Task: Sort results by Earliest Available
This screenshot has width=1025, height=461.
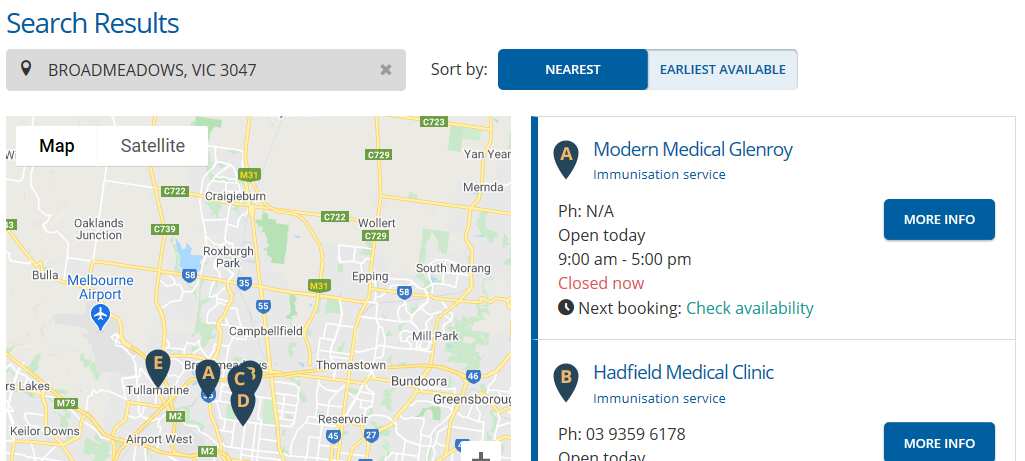Action: coord(722,70)
